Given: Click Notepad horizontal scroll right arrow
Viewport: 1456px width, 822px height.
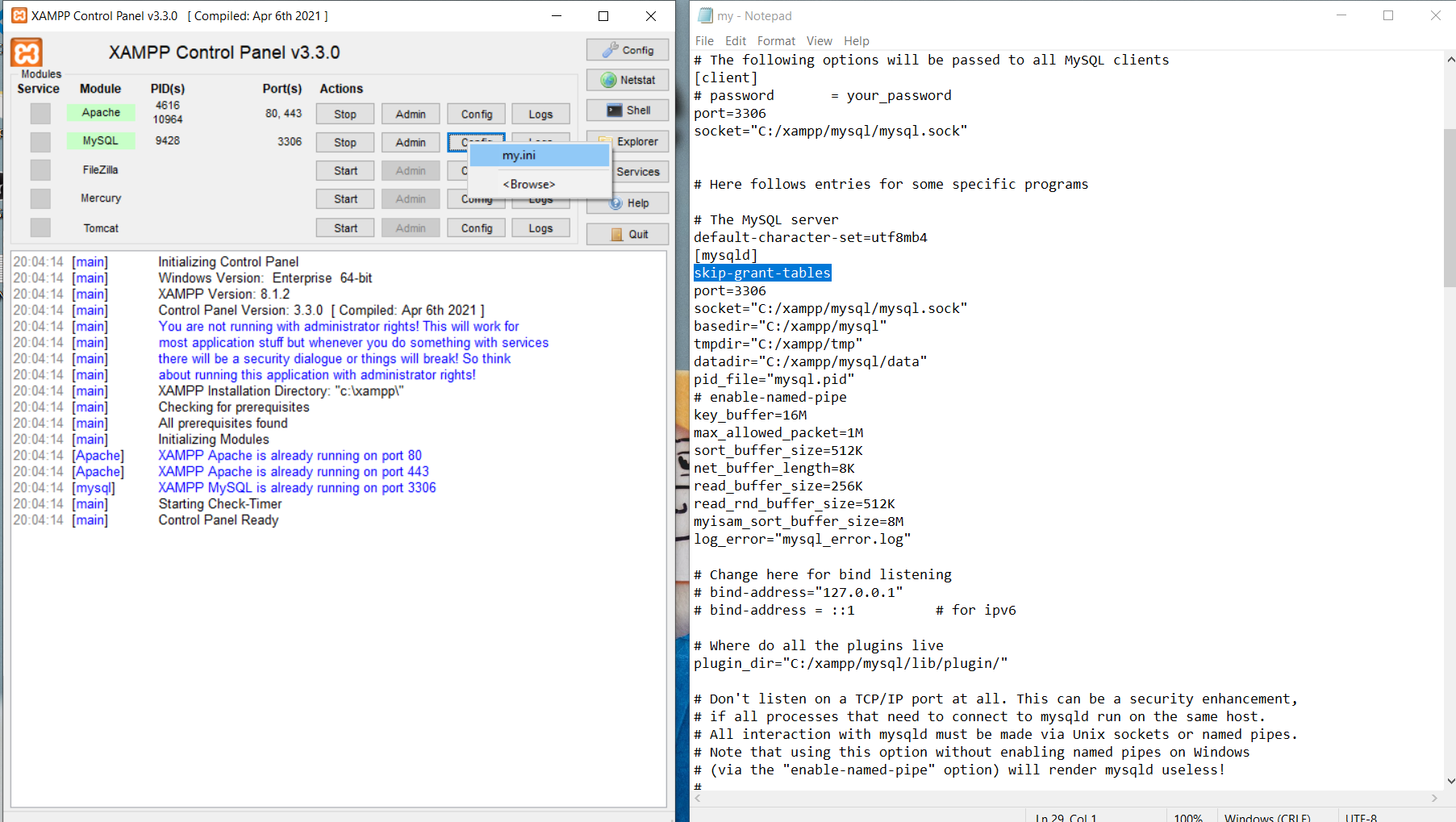Looking at the screenshot, I should pos(1434,798).
